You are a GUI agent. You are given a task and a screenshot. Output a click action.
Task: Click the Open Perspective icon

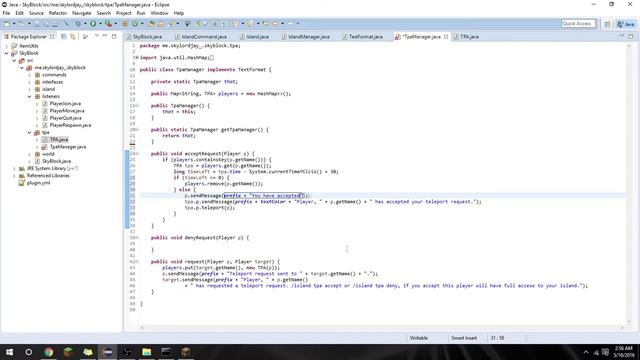click(607, 24)
